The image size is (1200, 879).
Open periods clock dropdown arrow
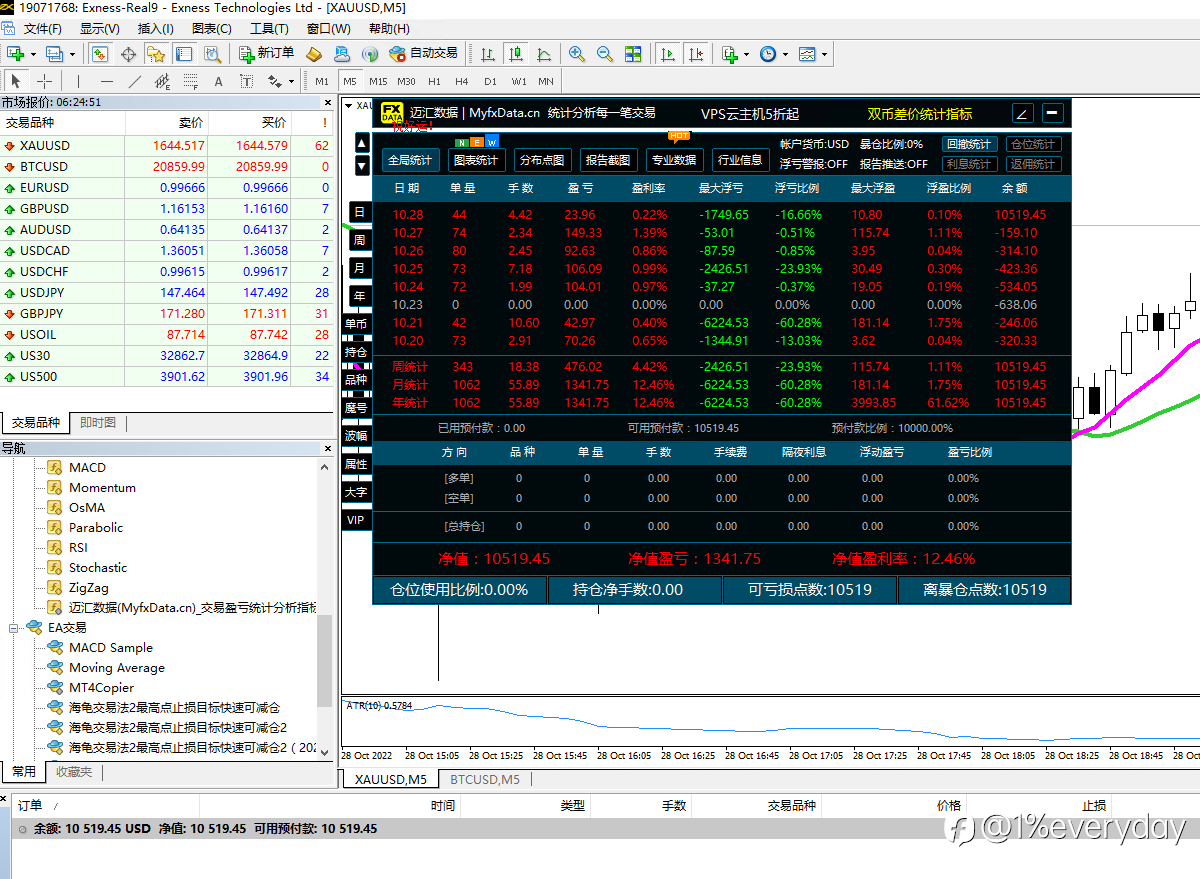(x=785, y=54)
